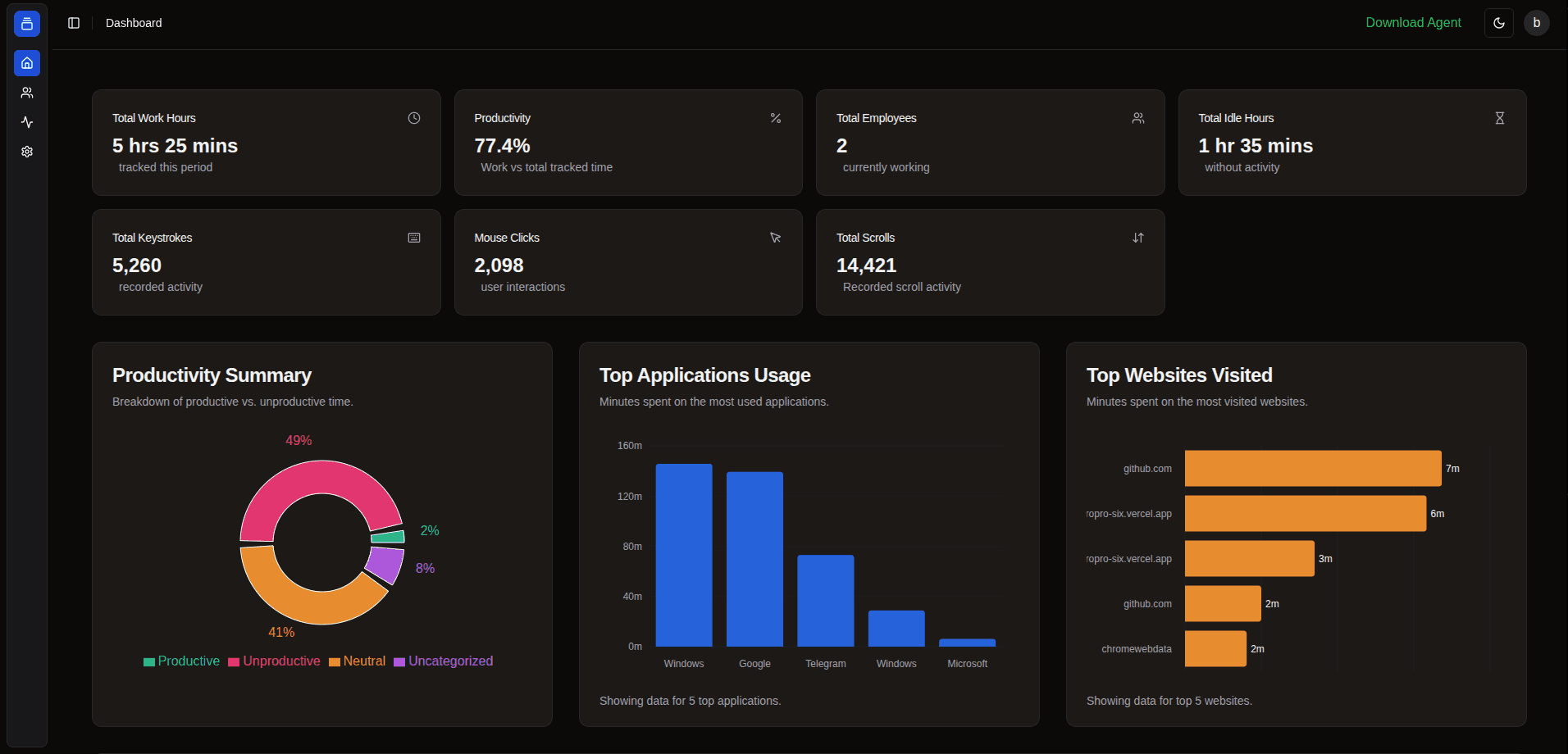Click the chromewebdata bar in websites chart

1215,648
